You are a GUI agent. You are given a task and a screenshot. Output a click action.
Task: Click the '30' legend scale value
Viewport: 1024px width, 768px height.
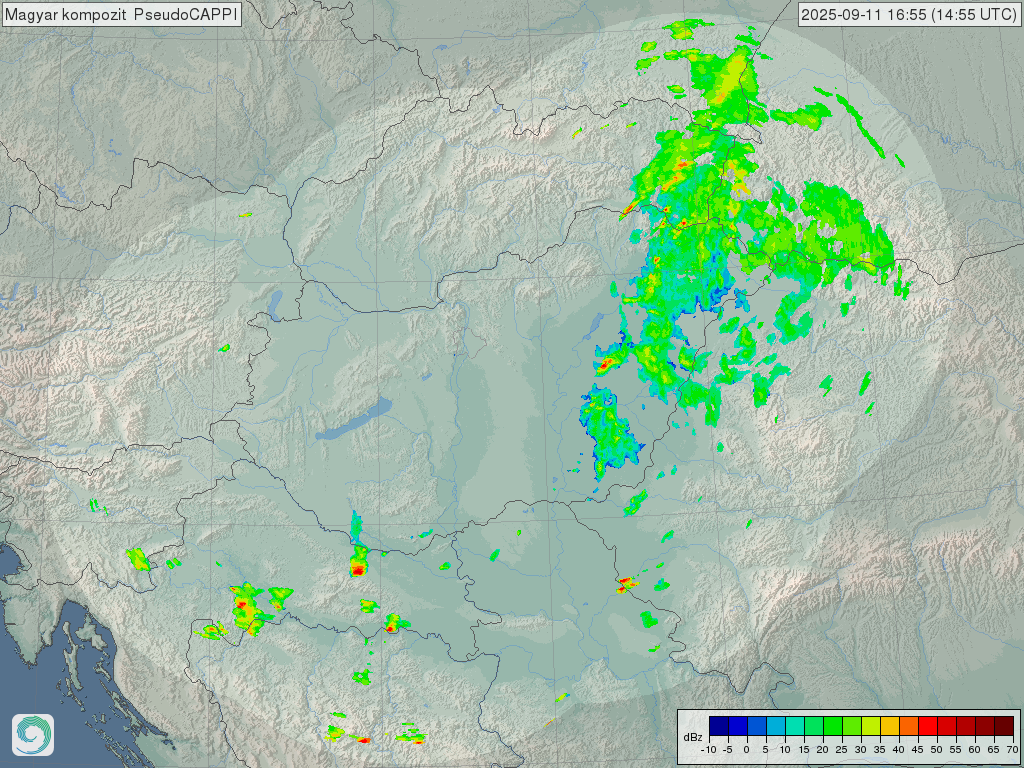coord(861,750)
